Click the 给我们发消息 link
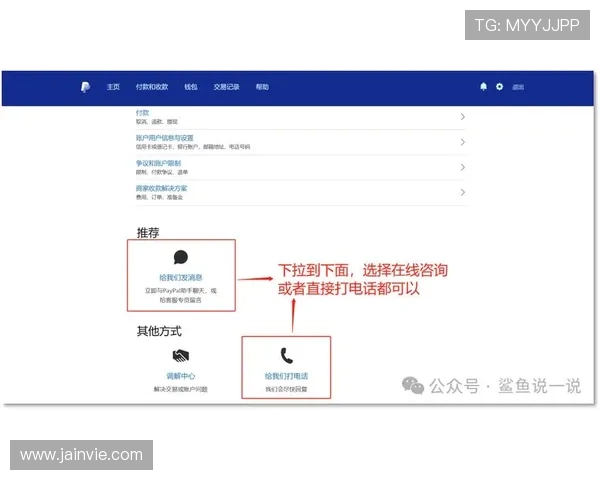The width and height of the screenshot is (600, 480). pos(181,278)
